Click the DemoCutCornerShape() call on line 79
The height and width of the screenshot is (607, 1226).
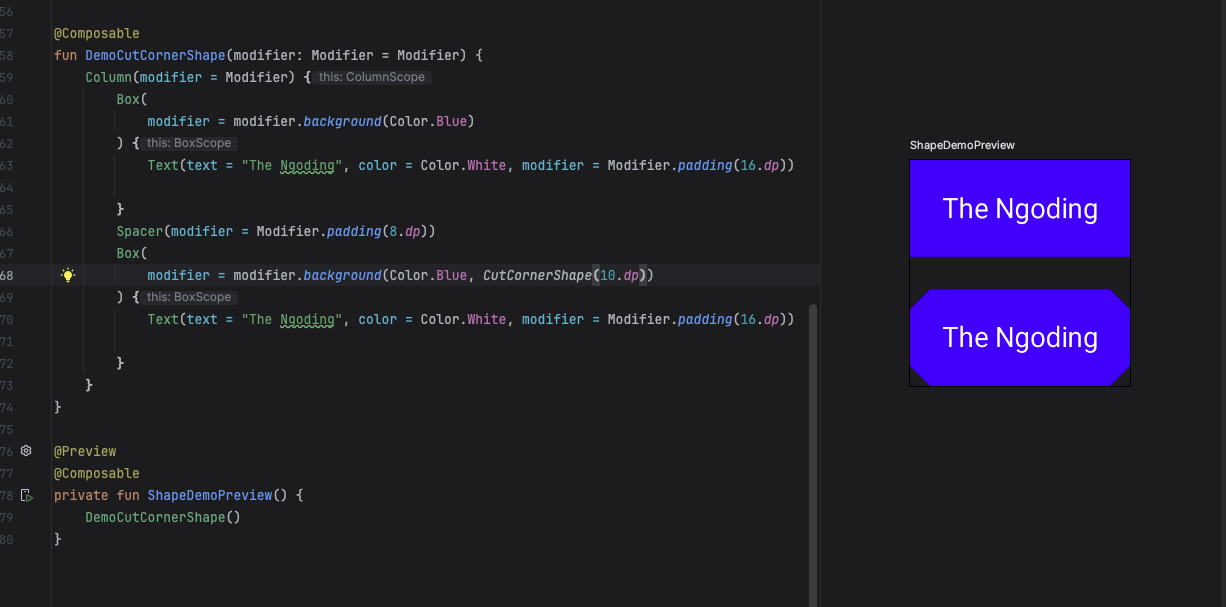coord(162,517)
